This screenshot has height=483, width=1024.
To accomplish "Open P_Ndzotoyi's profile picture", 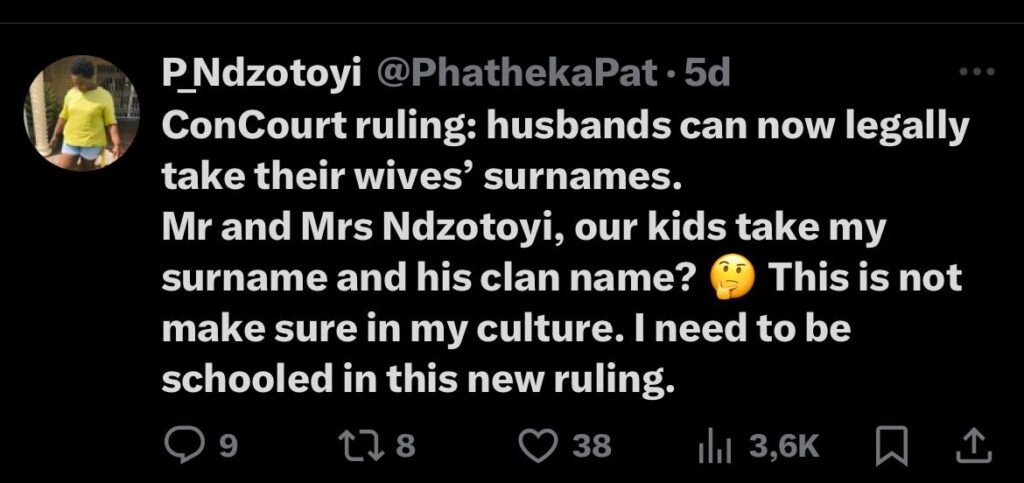I will click(81, 112).
